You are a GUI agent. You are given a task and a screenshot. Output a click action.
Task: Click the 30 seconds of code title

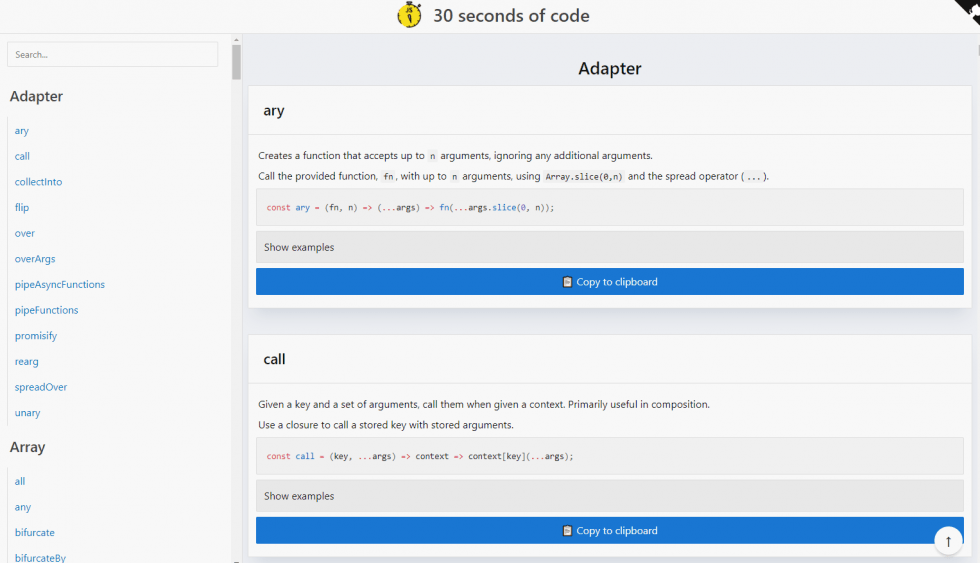point(511,16)
